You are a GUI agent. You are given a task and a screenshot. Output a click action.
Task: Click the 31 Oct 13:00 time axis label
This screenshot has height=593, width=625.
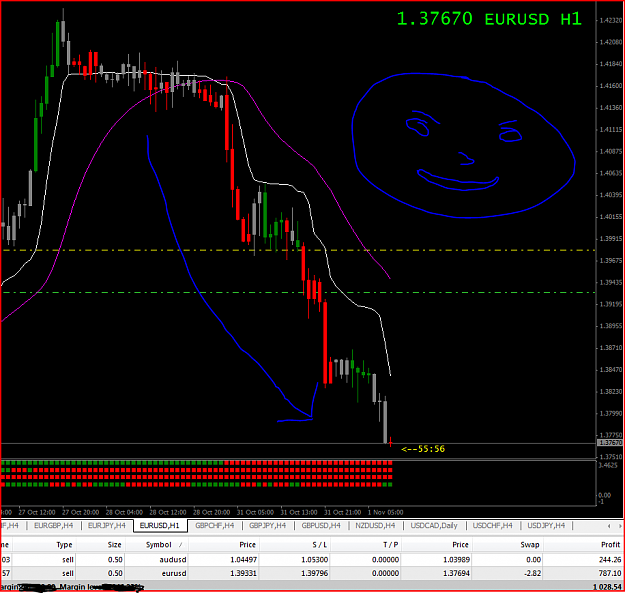299,512
